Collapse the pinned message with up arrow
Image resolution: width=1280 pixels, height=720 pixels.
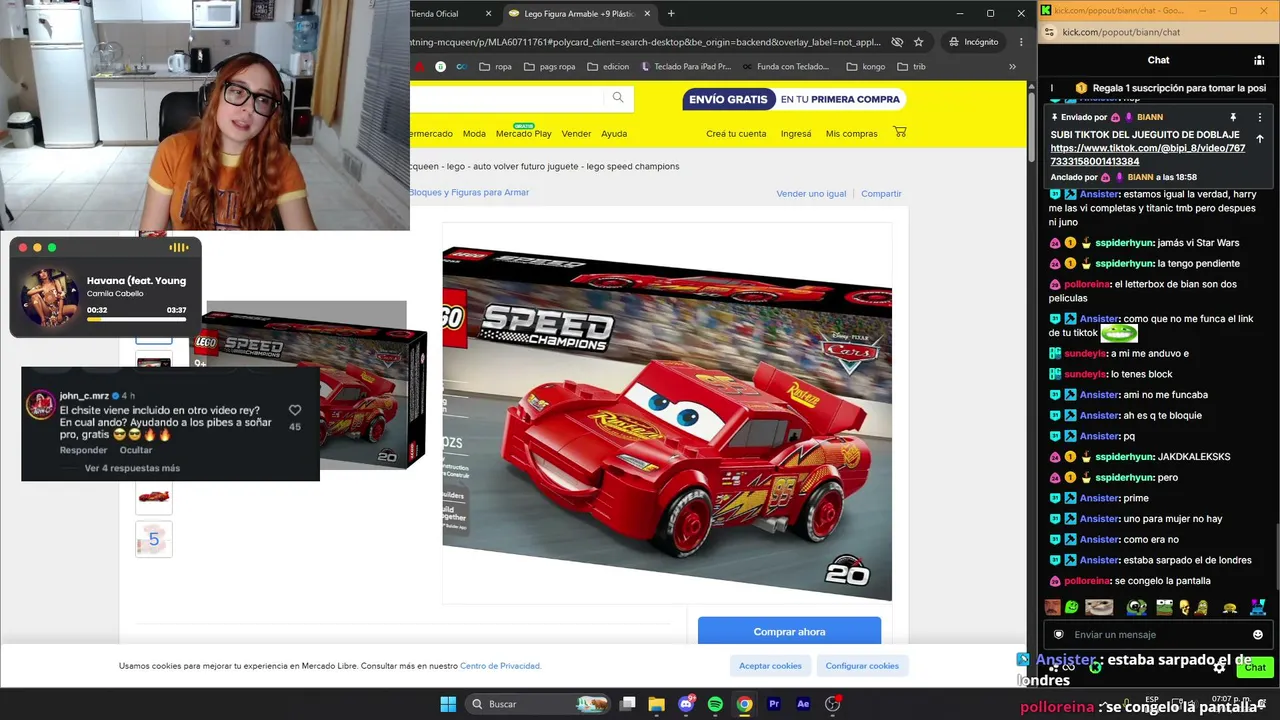[1259, 139]
